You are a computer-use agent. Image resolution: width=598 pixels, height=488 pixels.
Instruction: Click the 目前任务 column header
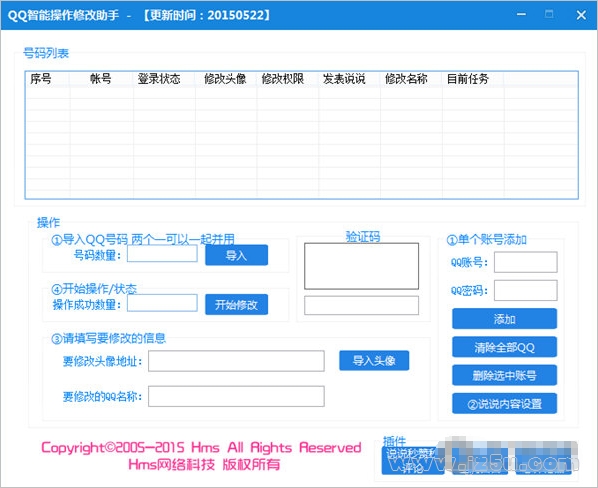point(473,79)
